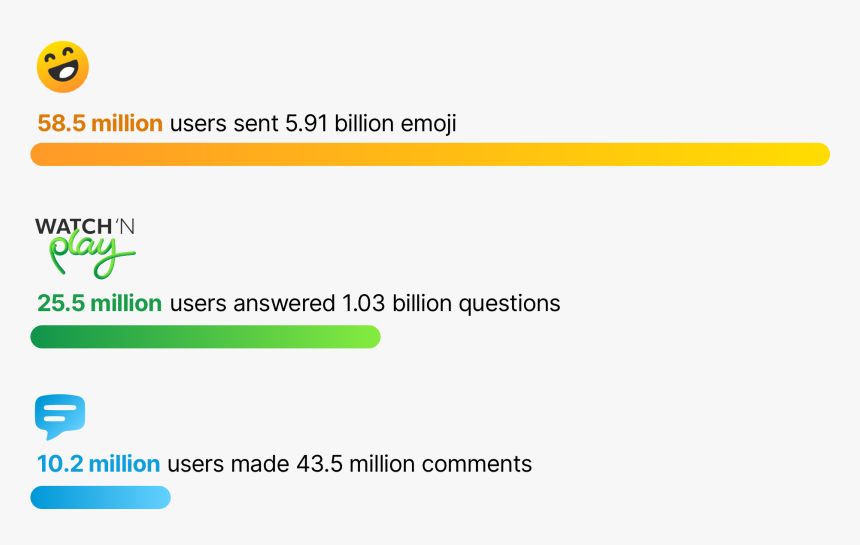Click 'users made 43.5 million comments' text
The width and height of the screenshot is (860, 545).
350,464
